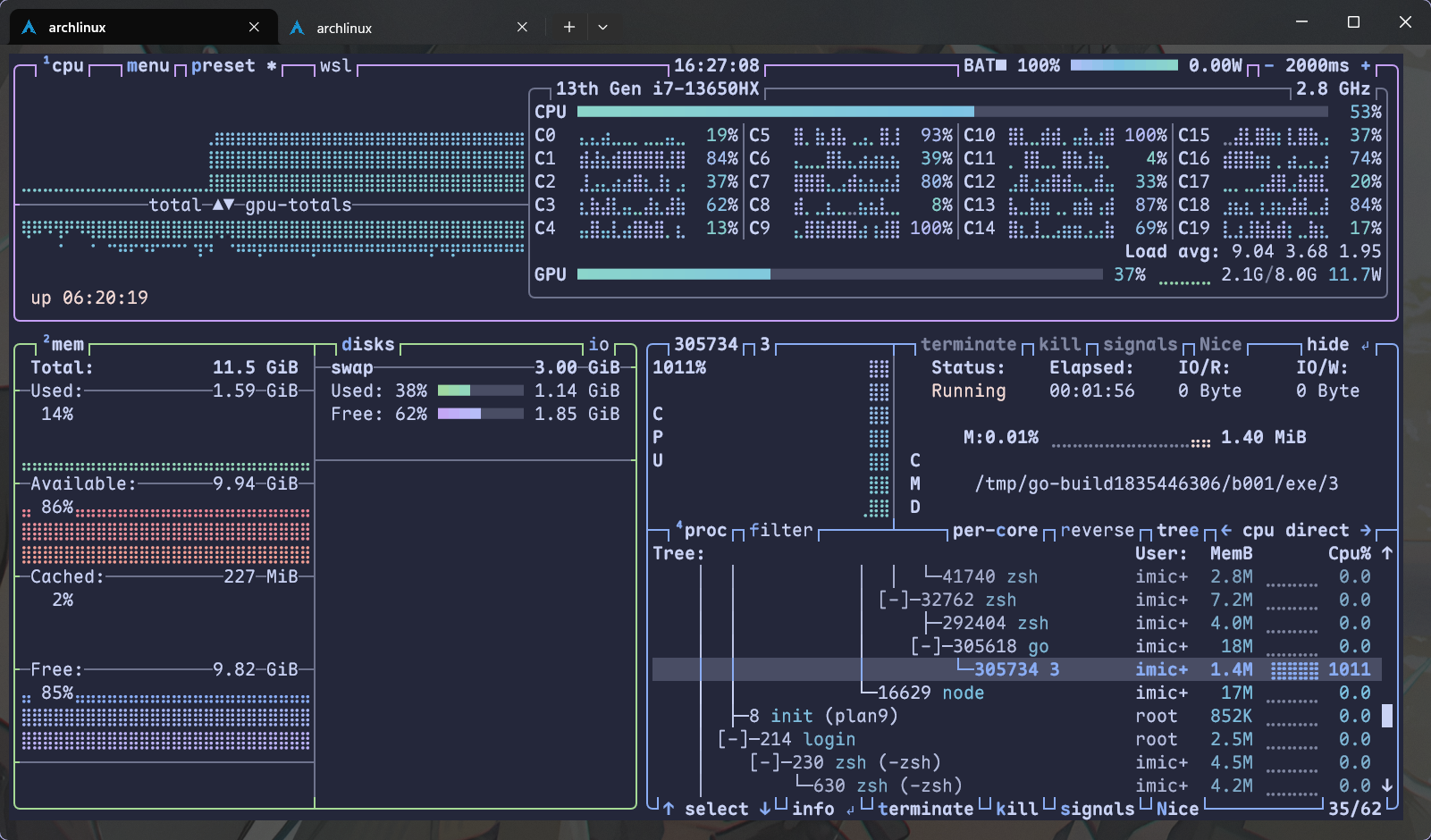Click info for the selected process

812,809
